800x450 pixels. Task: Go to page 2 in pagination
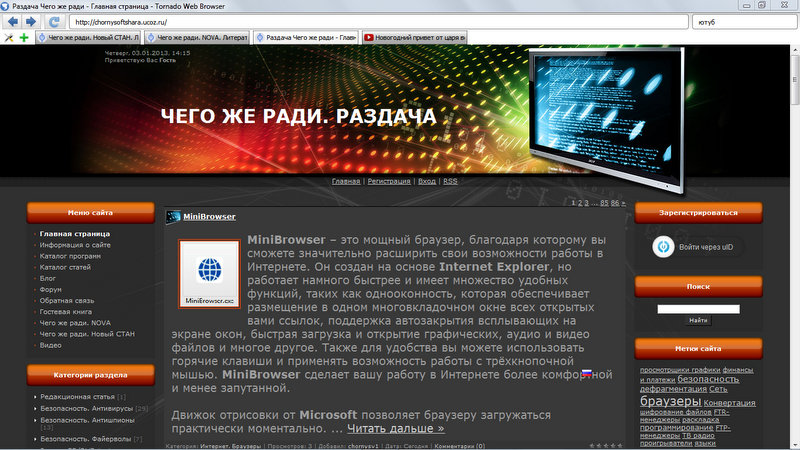580,203
